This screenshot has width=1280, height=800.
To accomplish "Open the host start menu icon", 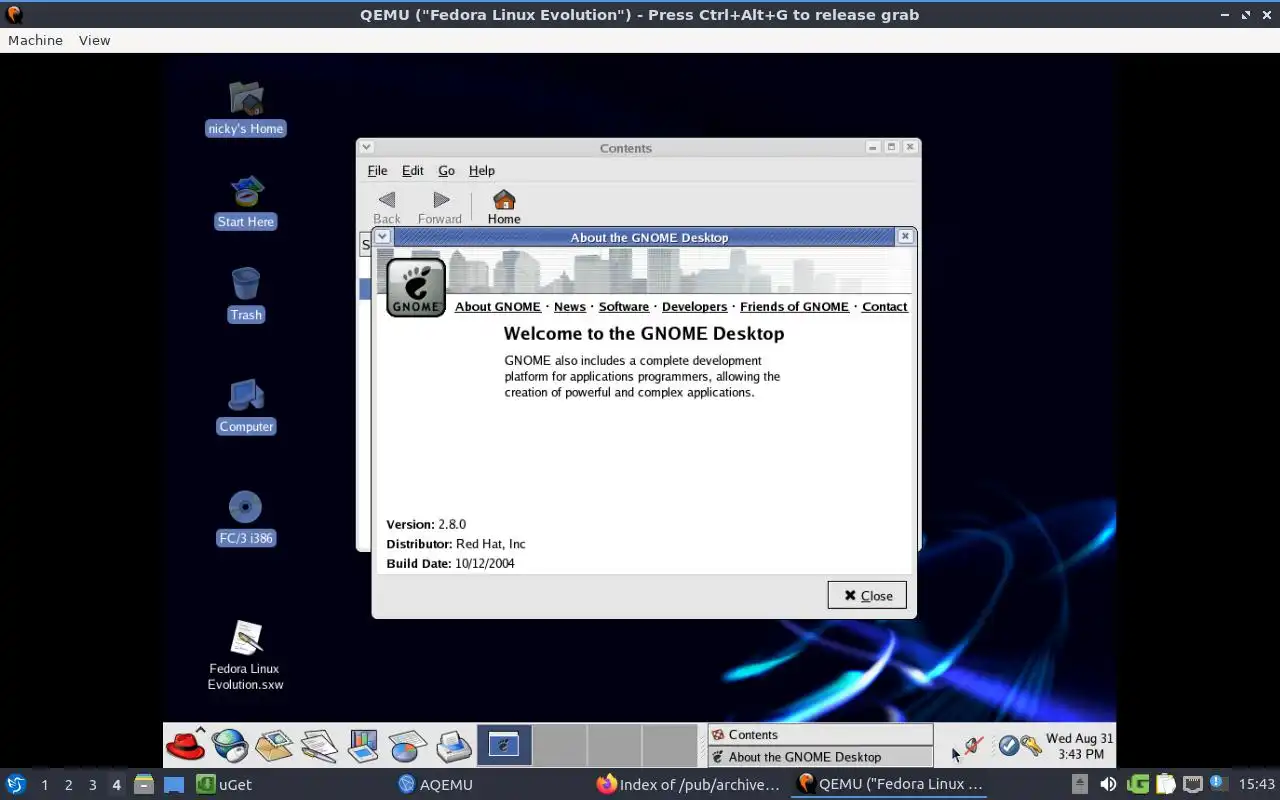I will (x=15, y=784).
